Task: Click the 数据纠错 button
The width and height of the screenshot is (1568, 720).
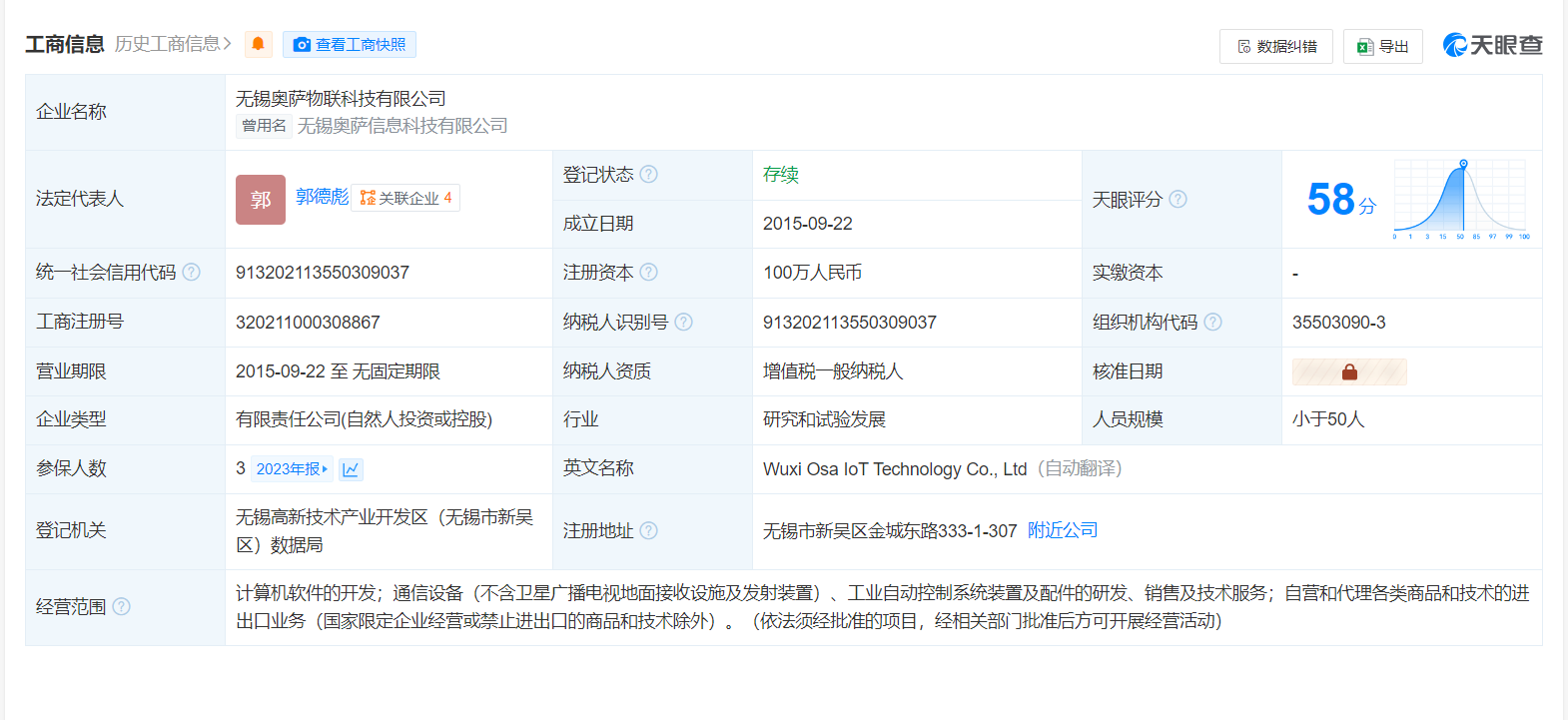Action: click(x=1275, y=46)
